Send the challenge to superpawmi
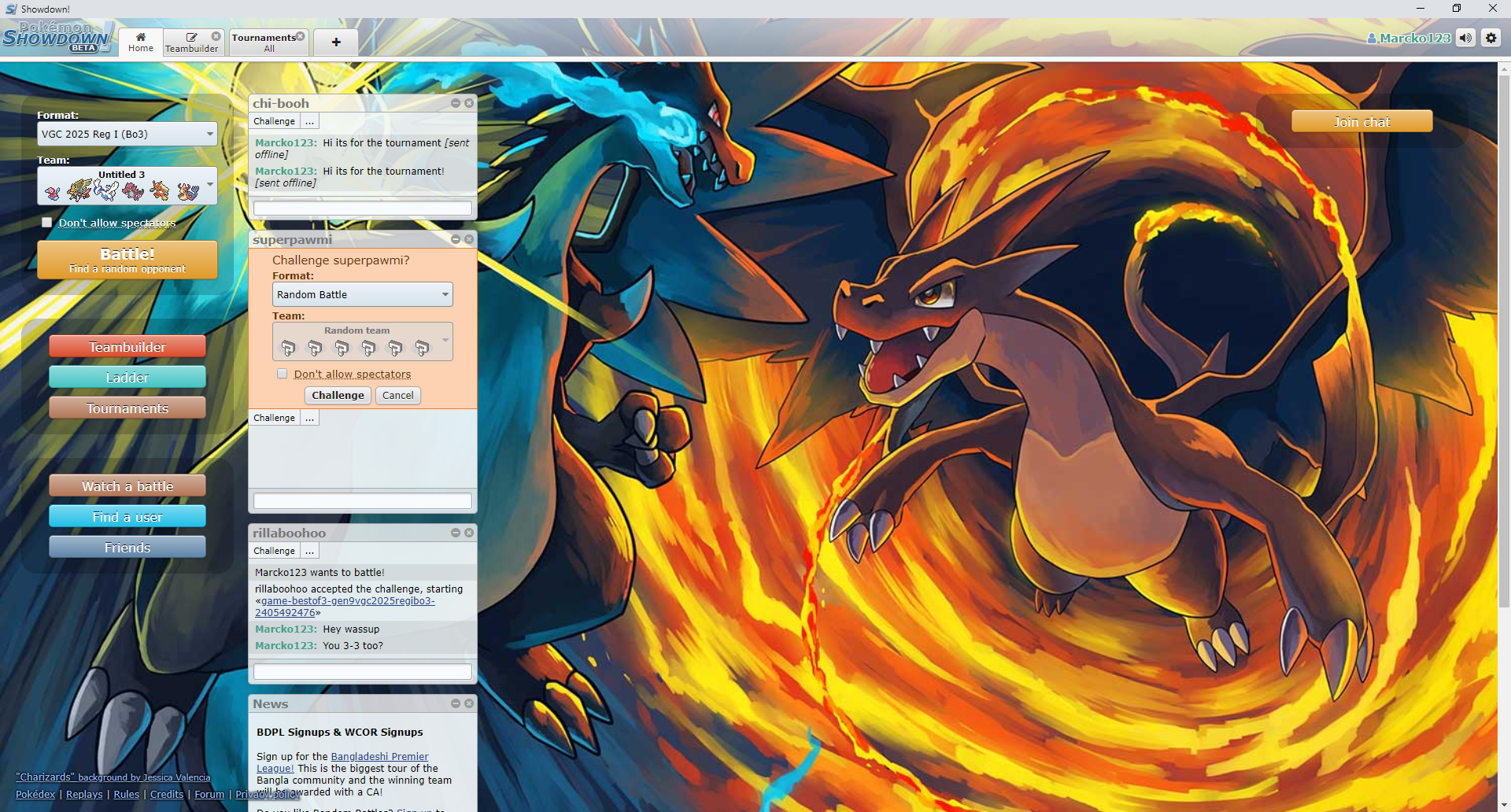This screenshot has height=812, width=1511. pos(338,395)
